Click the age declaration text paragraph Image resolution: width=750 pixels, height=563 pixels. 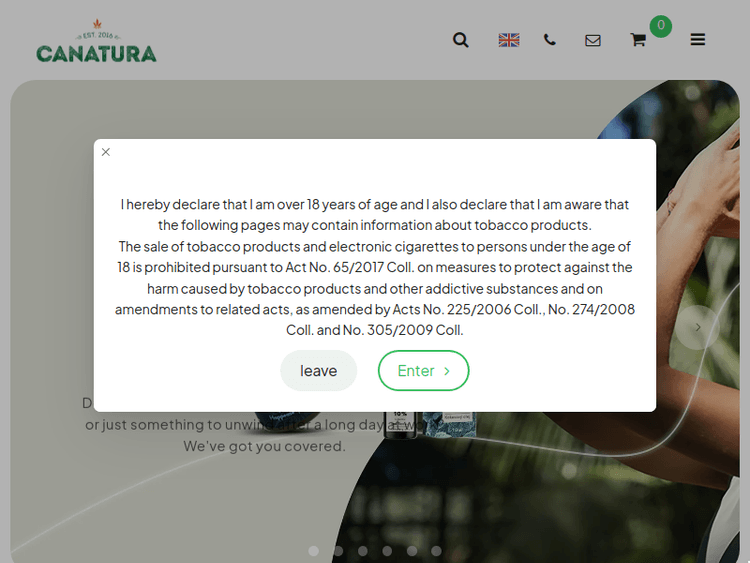[x=374, y=267]
